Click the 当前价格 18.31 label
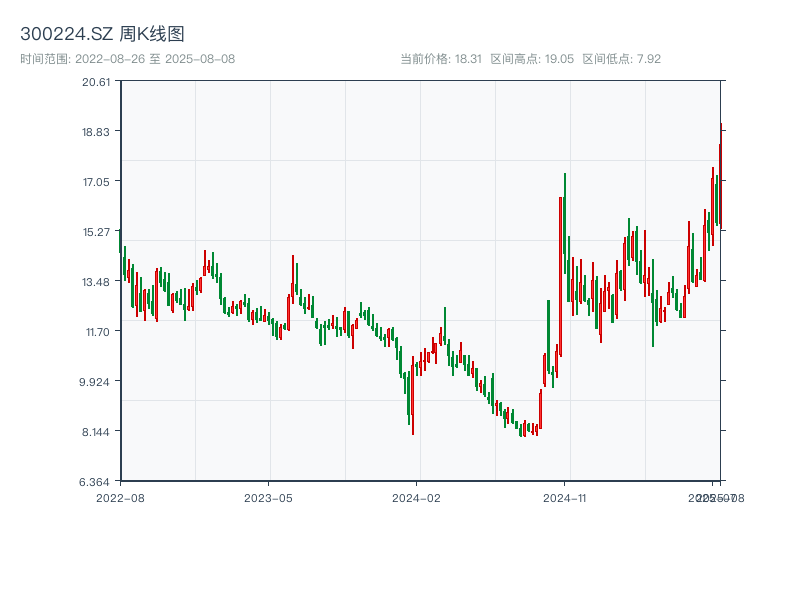800x600 pixels. click(x=441, y=59)
